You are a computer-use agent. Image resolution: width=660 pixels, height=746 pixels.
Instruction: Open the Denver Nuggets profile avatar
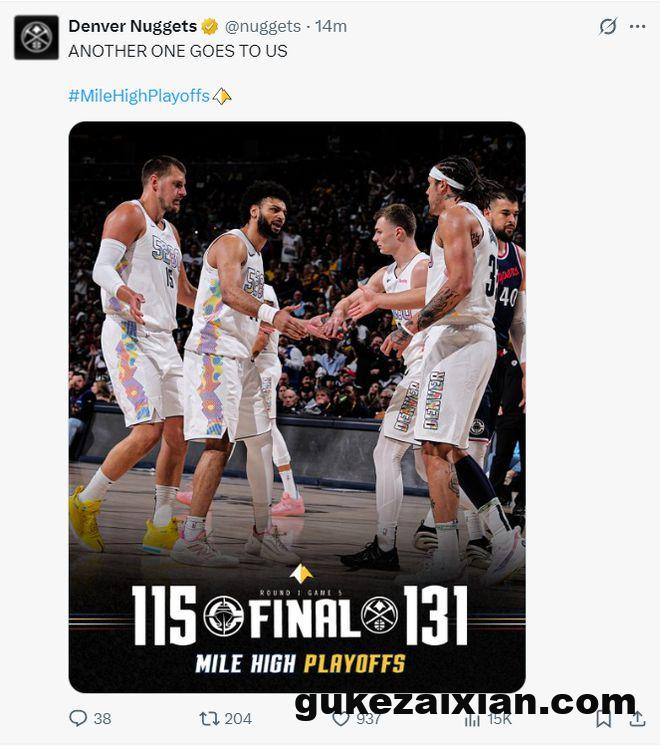click(x=36, y=37)
